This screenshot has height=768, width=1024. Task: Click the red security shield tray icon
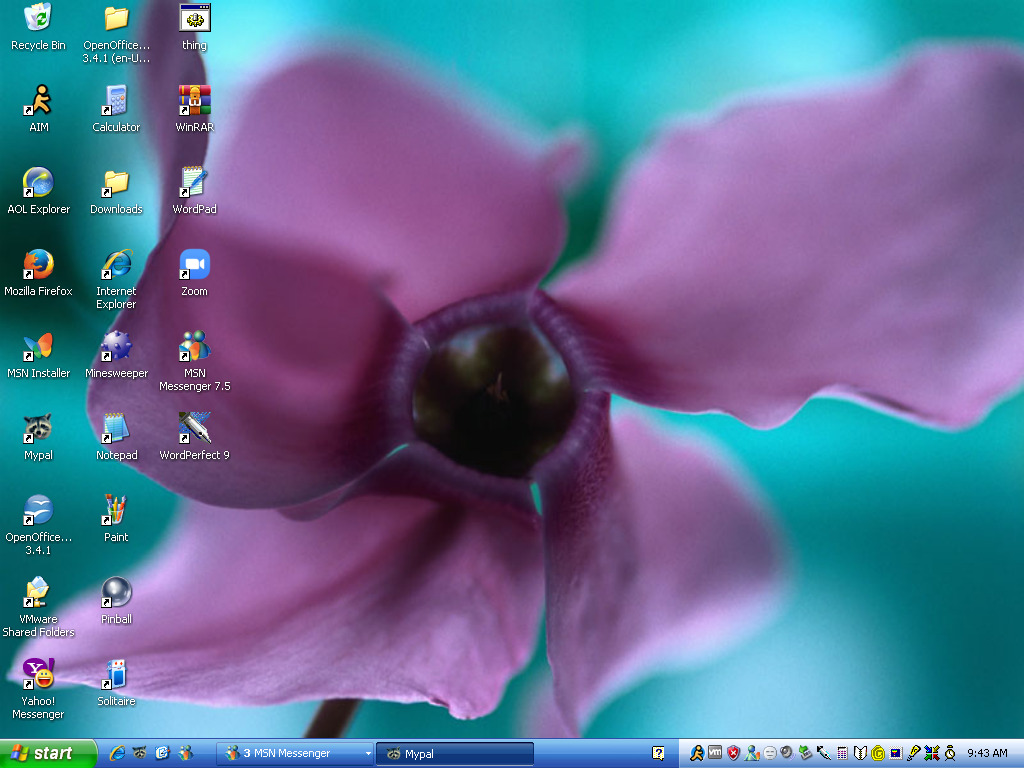click(733, 753)
